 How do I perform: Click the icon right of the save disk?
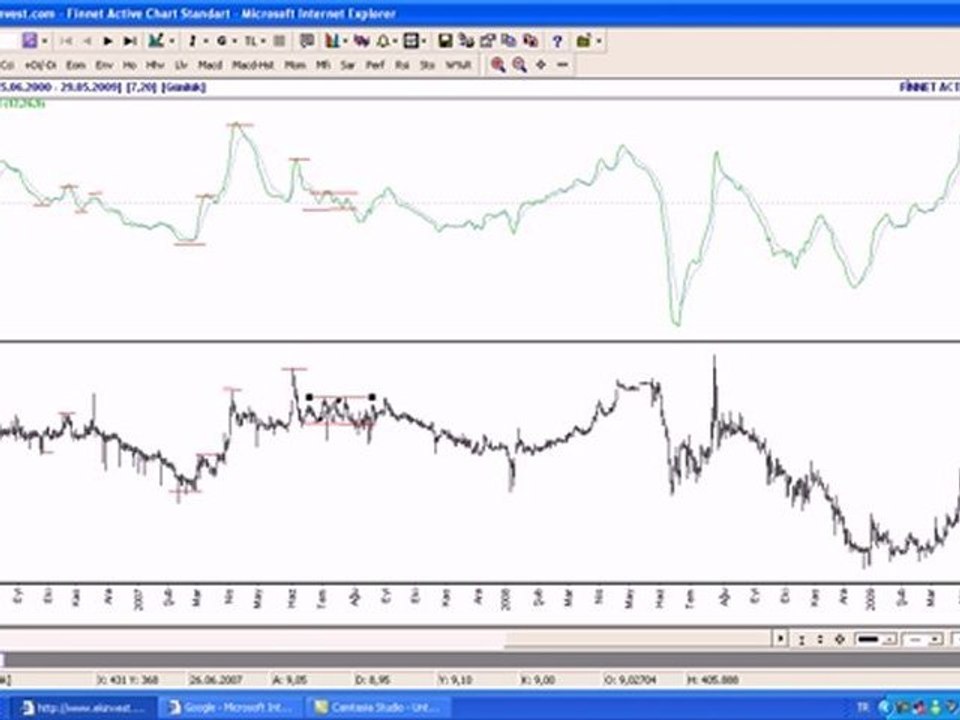pos(467,41)
